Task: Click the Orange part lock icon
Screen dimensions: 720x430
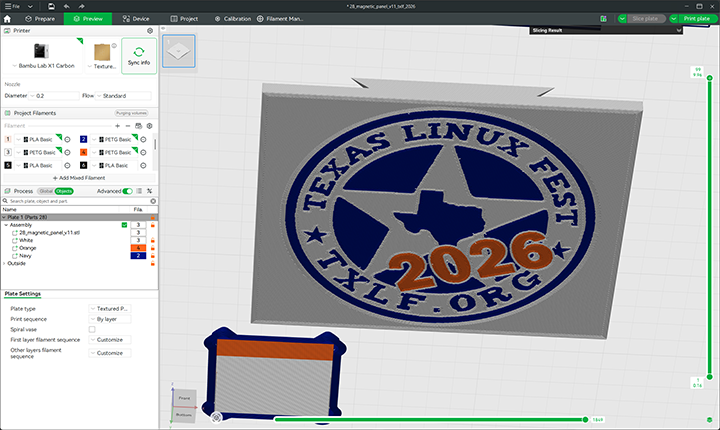Action: click(x=152, y=248)
